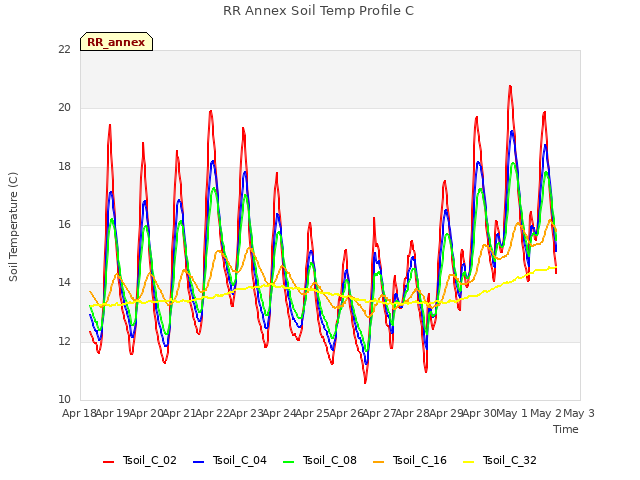The width and height of the screenshot is (640, 480).
Task: Click the Apr 26 x-axis tick label
Action: tap(346, 413)
